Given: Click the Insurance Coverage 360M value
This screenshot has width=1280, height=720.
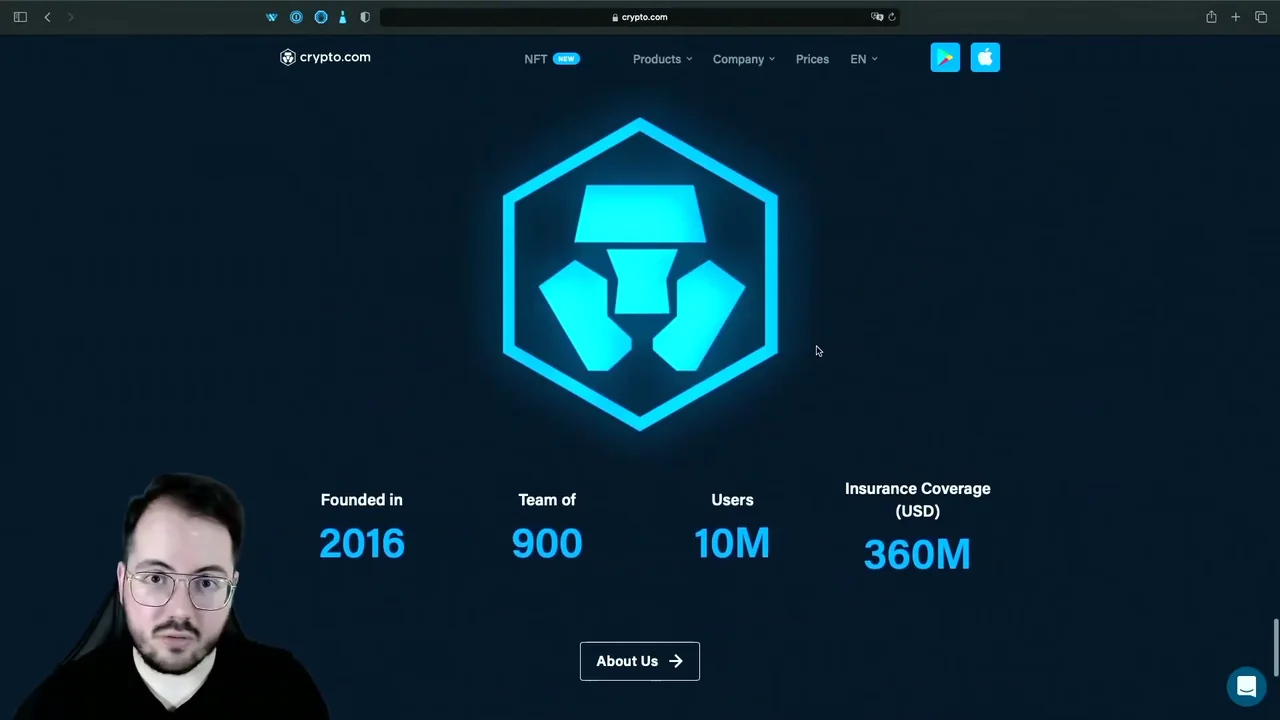Looking at the screenshot, I should pos(917,554).
